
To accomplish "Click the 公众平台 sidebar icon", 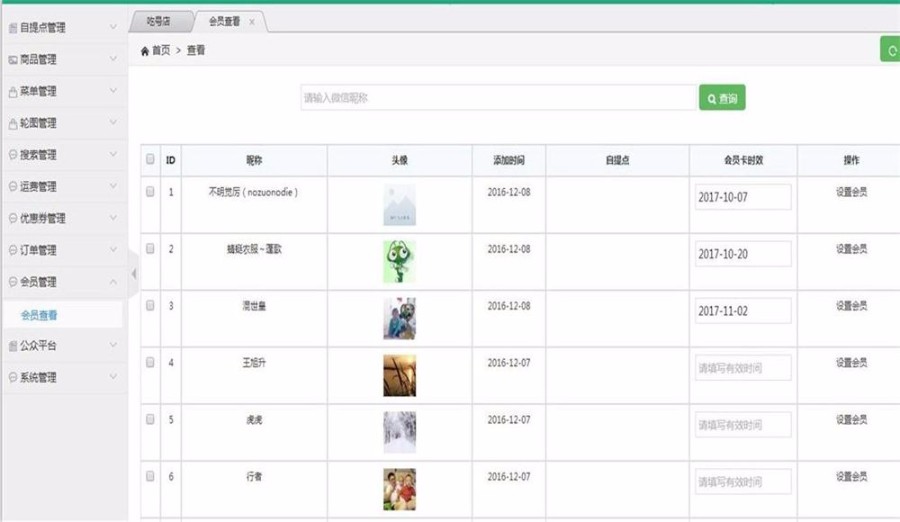I will click(13, 346).
